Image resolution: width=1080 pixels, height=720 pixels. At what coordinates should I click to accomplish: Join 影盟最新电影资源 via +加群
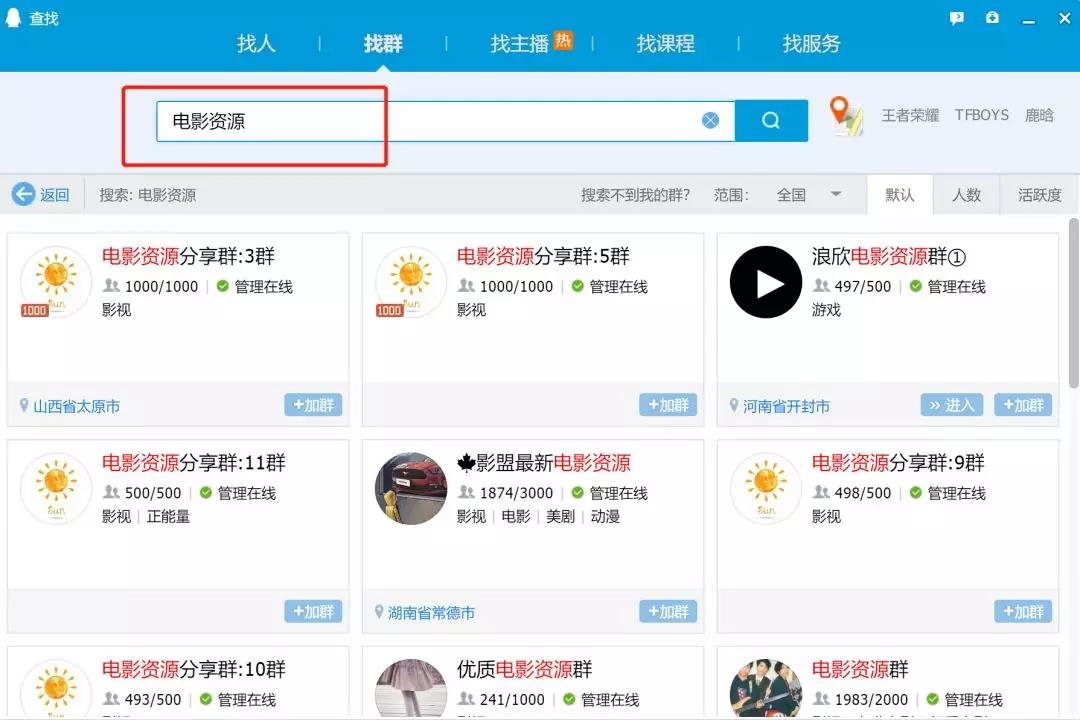point(667,611)
